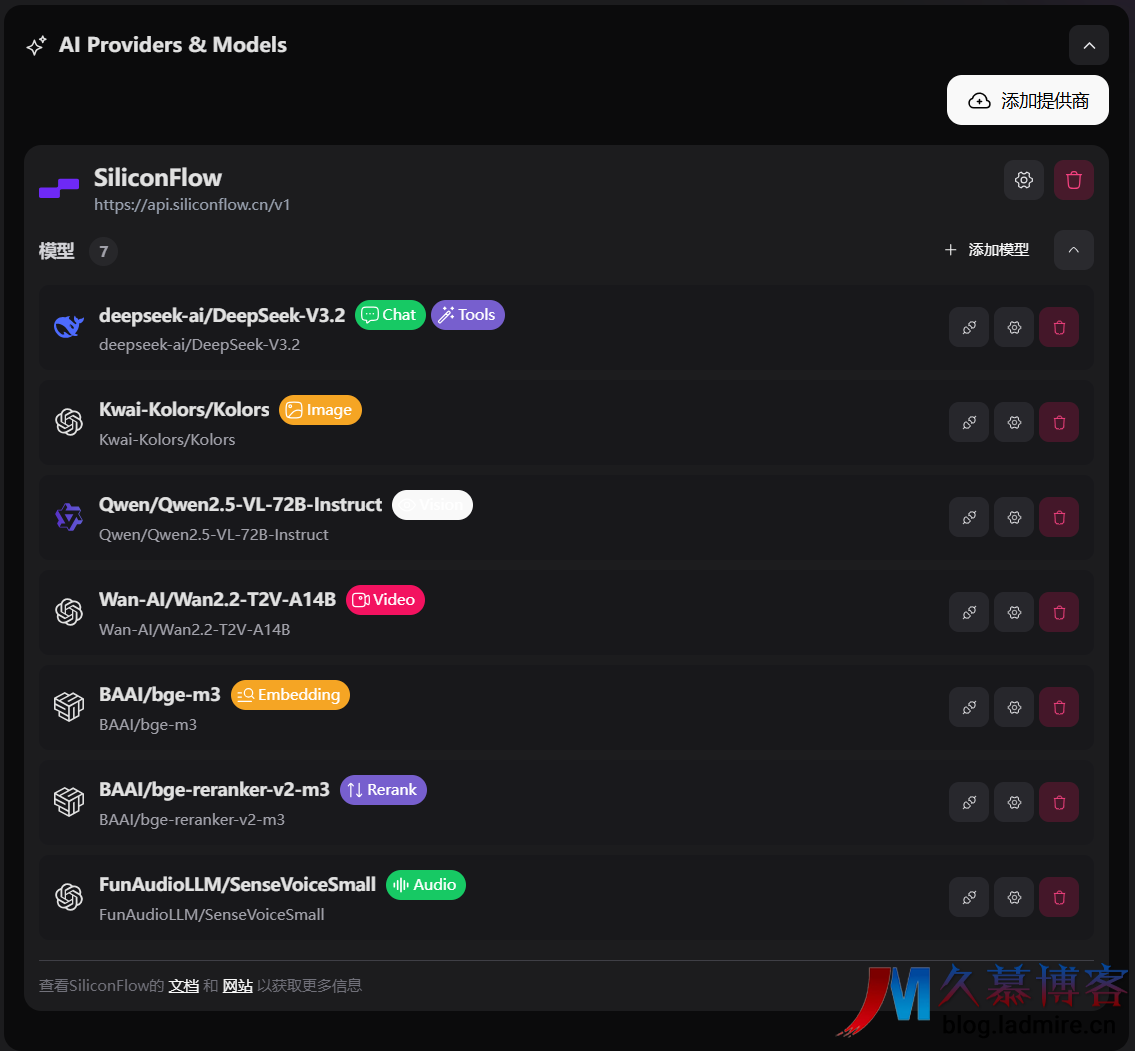Screen dimensions: 1135x1051
Task: Test connection for Wan2.2-T2V-A14B model
Action: pyautogui.click(x=968, y=612)
